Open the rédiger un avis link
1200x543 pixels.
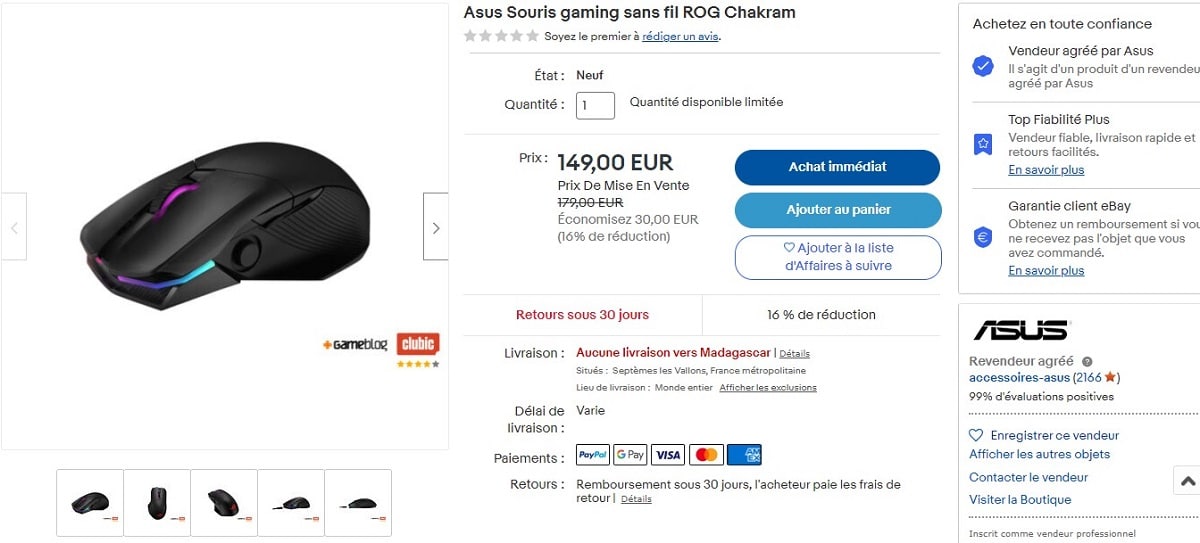click(680, 37)
